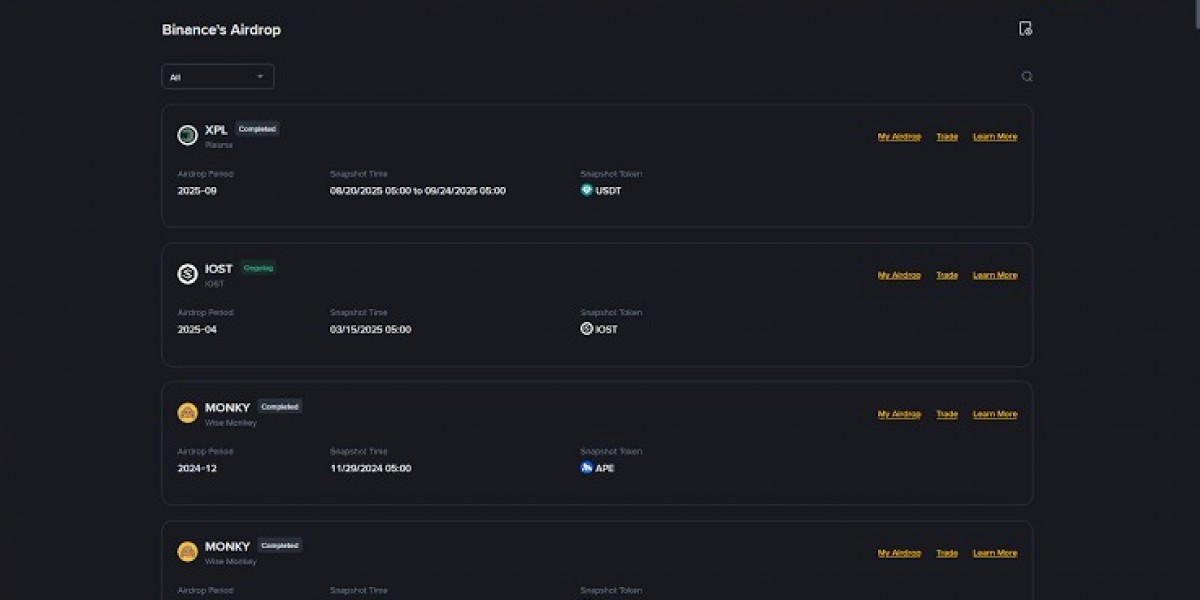Click the Ongoing badge next to IOST

[258, 268]
